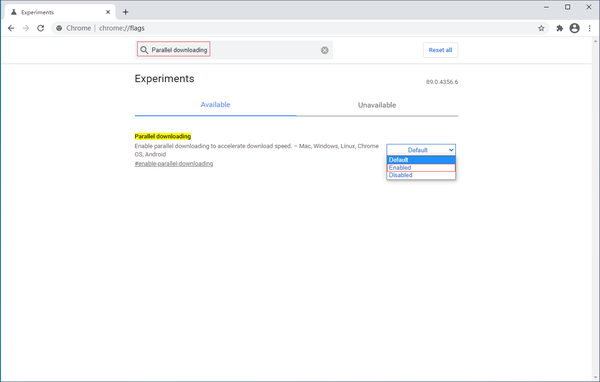This screenshot has width=600, height=382.
Task: Bookmark this page with the star icon
Action: click(x=541, y=28)
